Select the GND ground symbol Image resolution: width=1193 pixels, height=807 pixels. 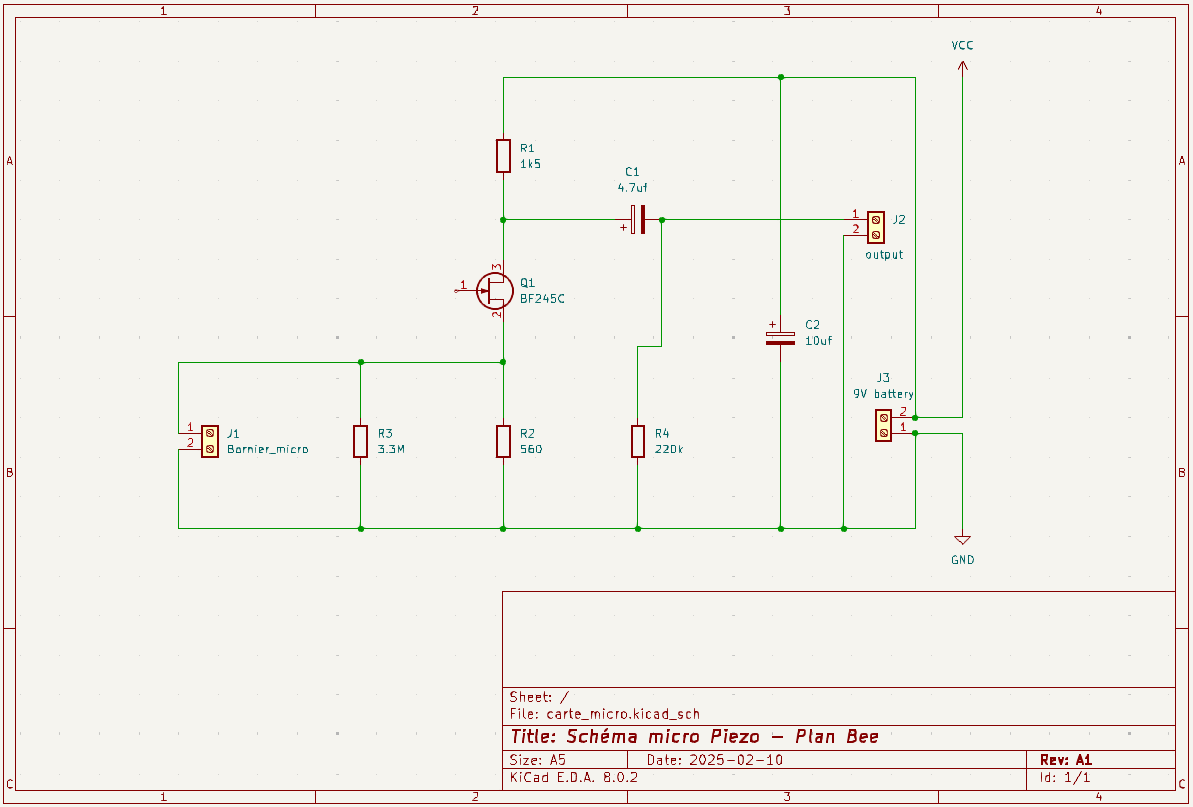[962, 540]
